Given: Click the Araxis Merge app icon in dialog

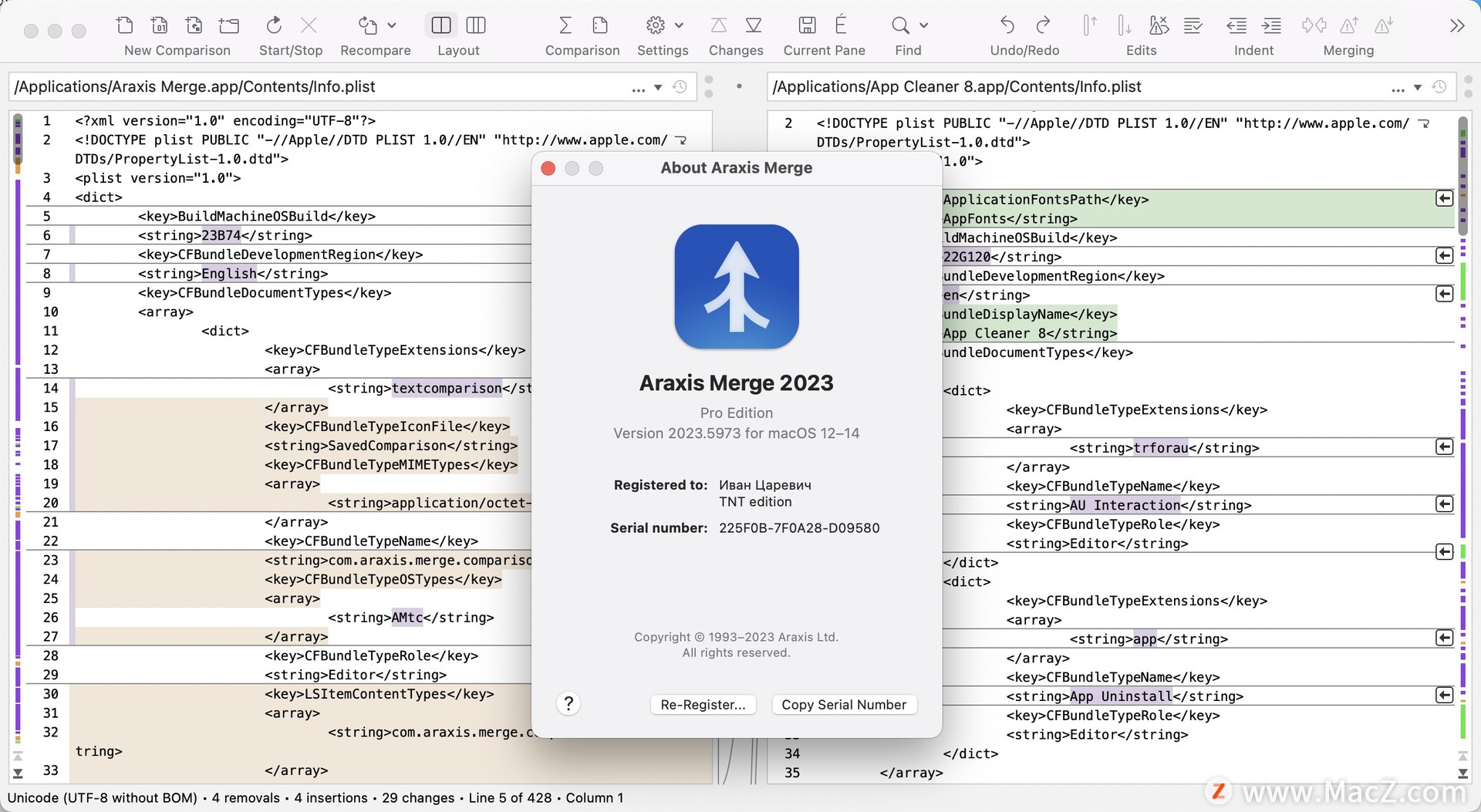Looking at the screenshot, I should 737,287.
